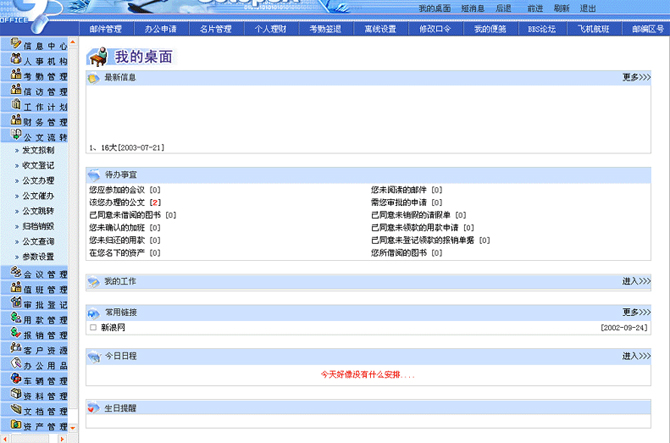Select 公文查询 in the sidebar

(x=38, y=241)
